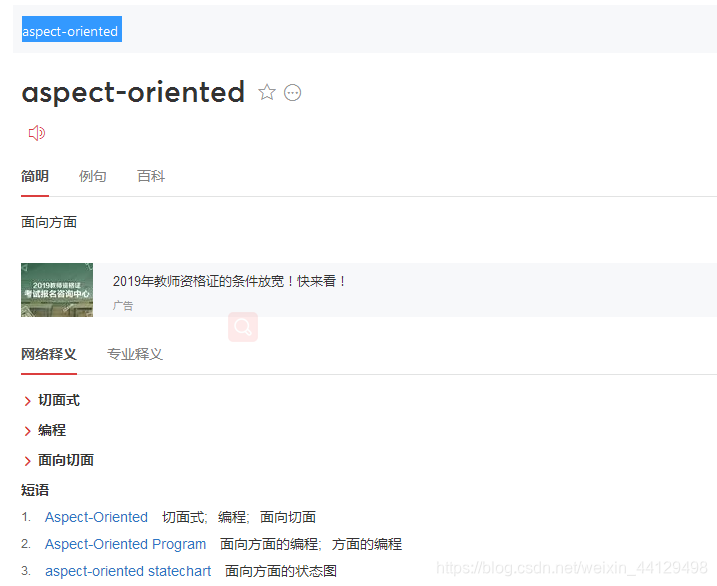The image size is (717, 586).
Task: Play pronunciation with the red speaker icon
Action: (37, 133)
